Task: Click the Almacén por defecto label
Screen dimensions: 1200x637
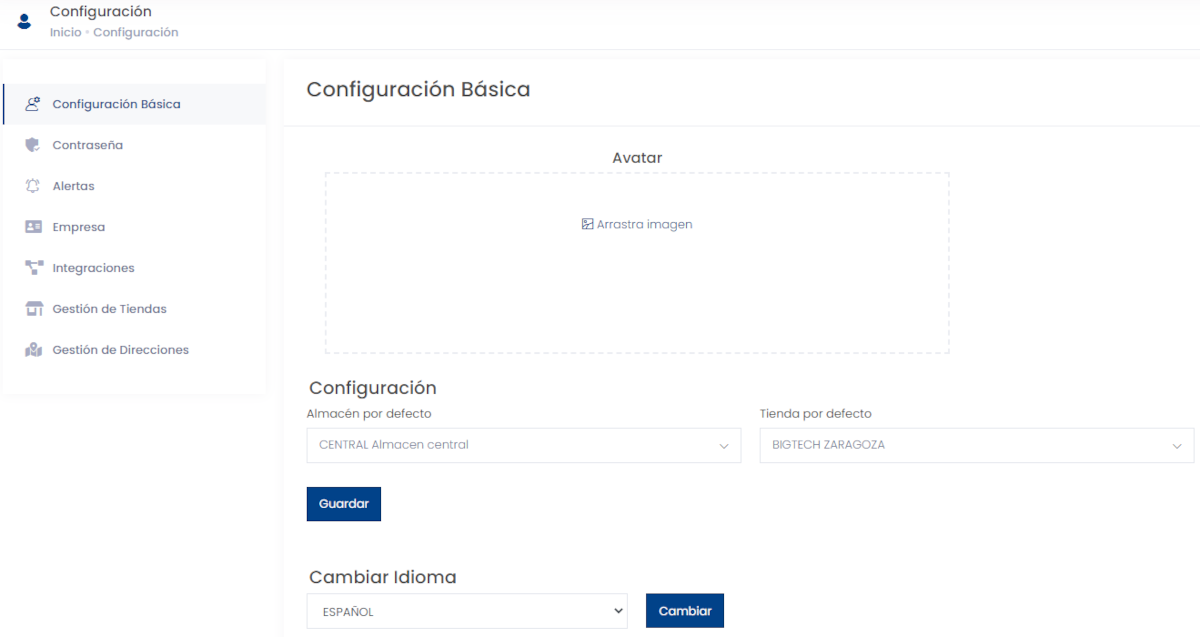Action: [x=369, y=413]
